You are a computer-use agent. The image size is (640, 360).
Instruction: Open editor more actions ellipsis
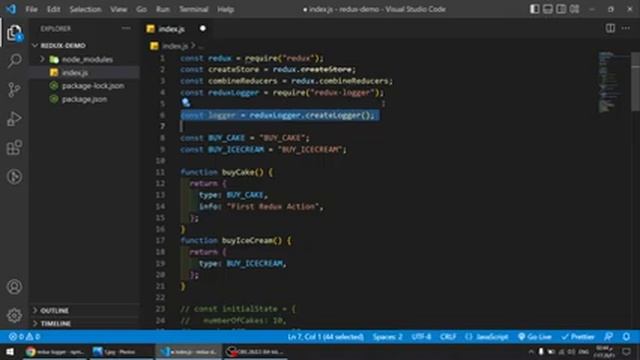[x=626, y=28]
